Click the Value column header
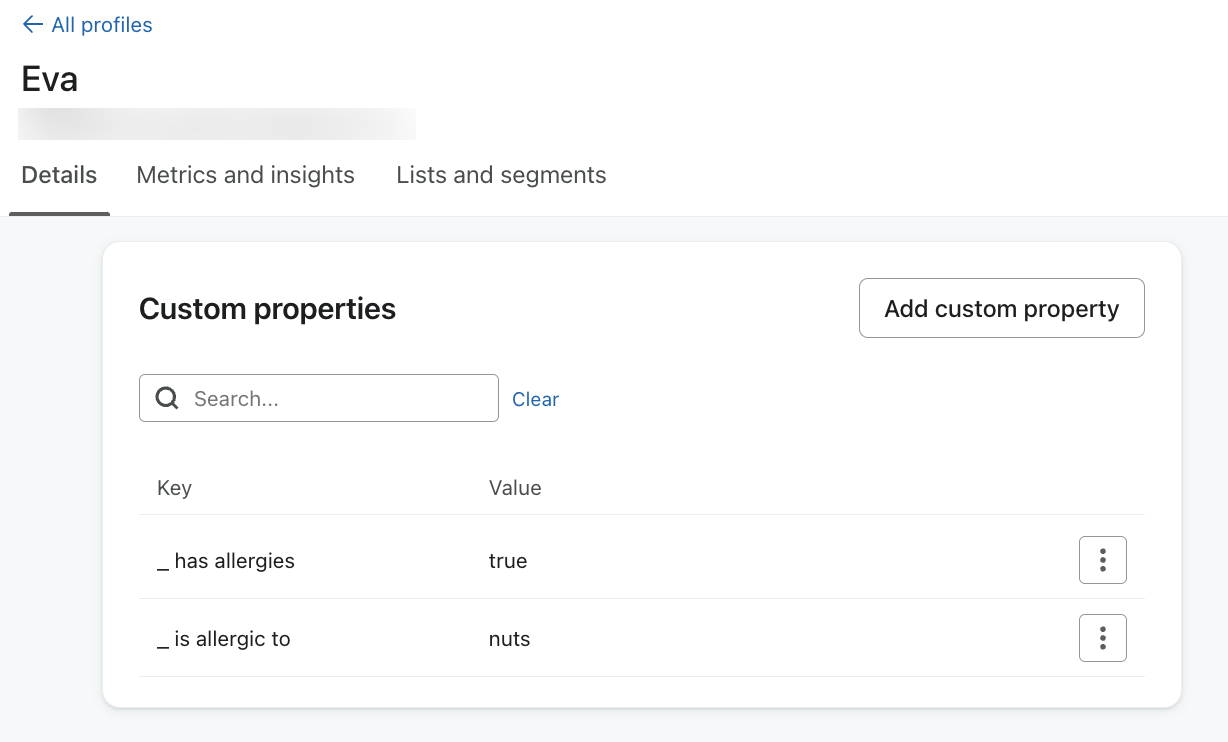The height and width of the screenshot is (742, 1228). pyautogui.click(x=515, y=488)
